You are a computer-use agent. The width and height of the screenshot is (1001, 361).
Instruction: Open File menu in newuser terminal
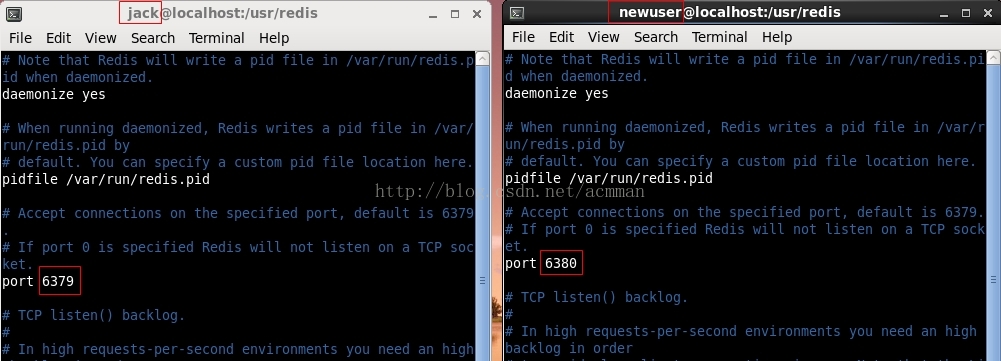[x=523, y=37]
